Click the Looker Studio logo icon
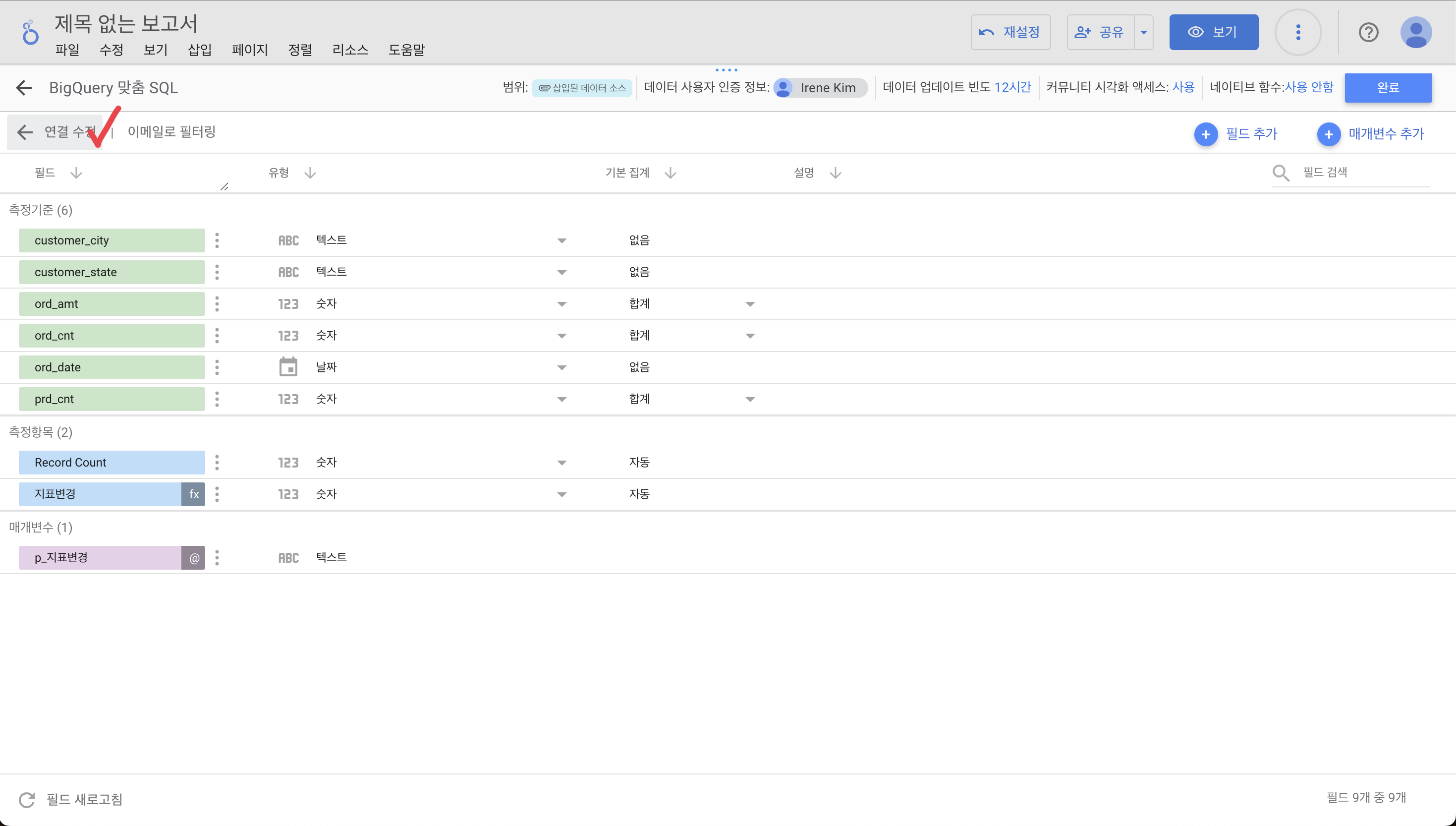This screenshot has height=826, width=1456. 30,32
